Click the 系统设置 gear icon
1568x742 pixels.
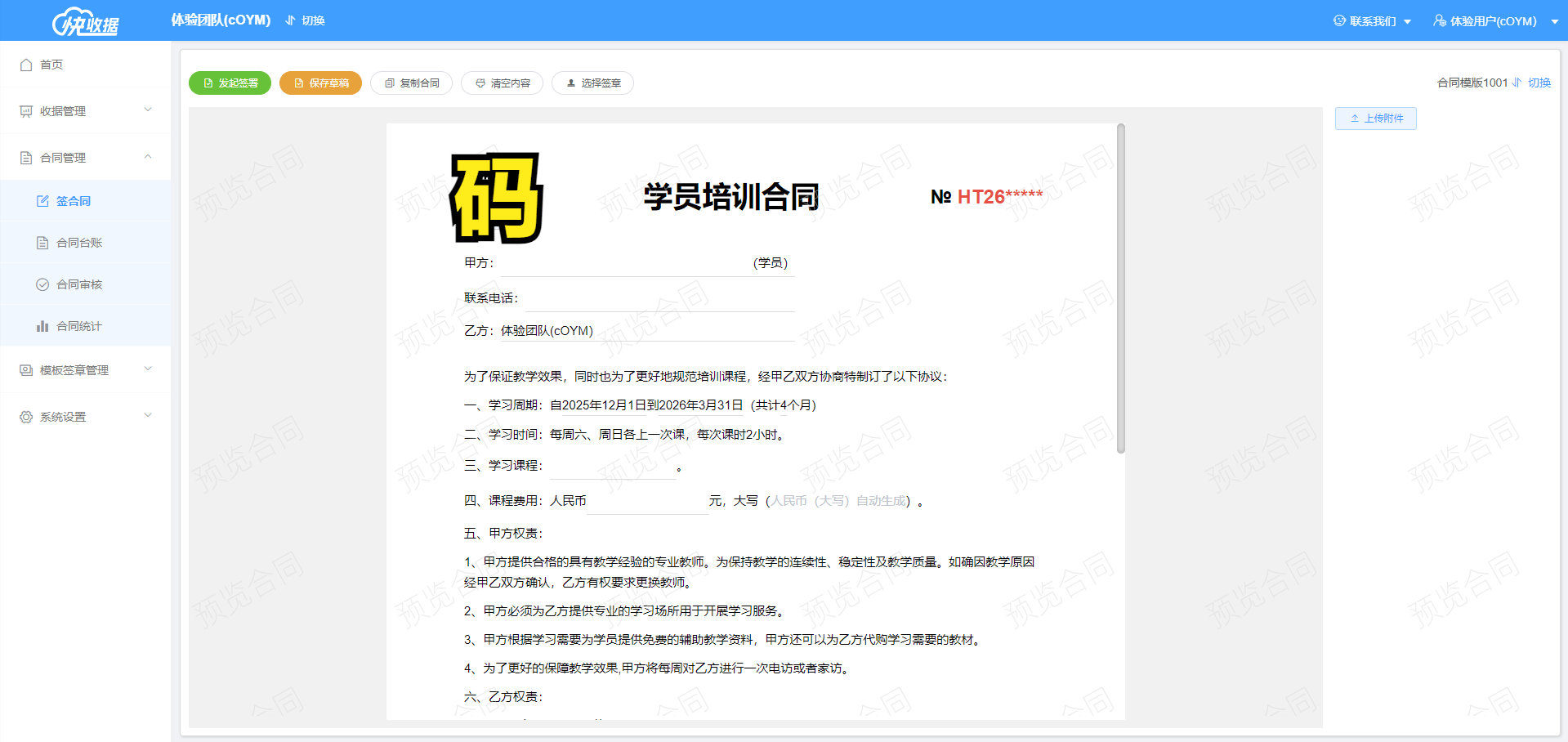[x=26, y=417]
